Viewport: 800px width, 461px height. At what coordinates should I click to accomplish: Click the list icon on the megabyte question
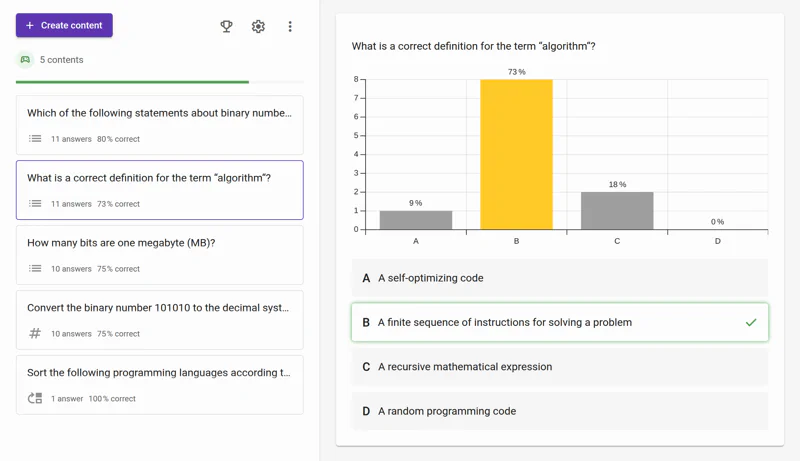35,269
